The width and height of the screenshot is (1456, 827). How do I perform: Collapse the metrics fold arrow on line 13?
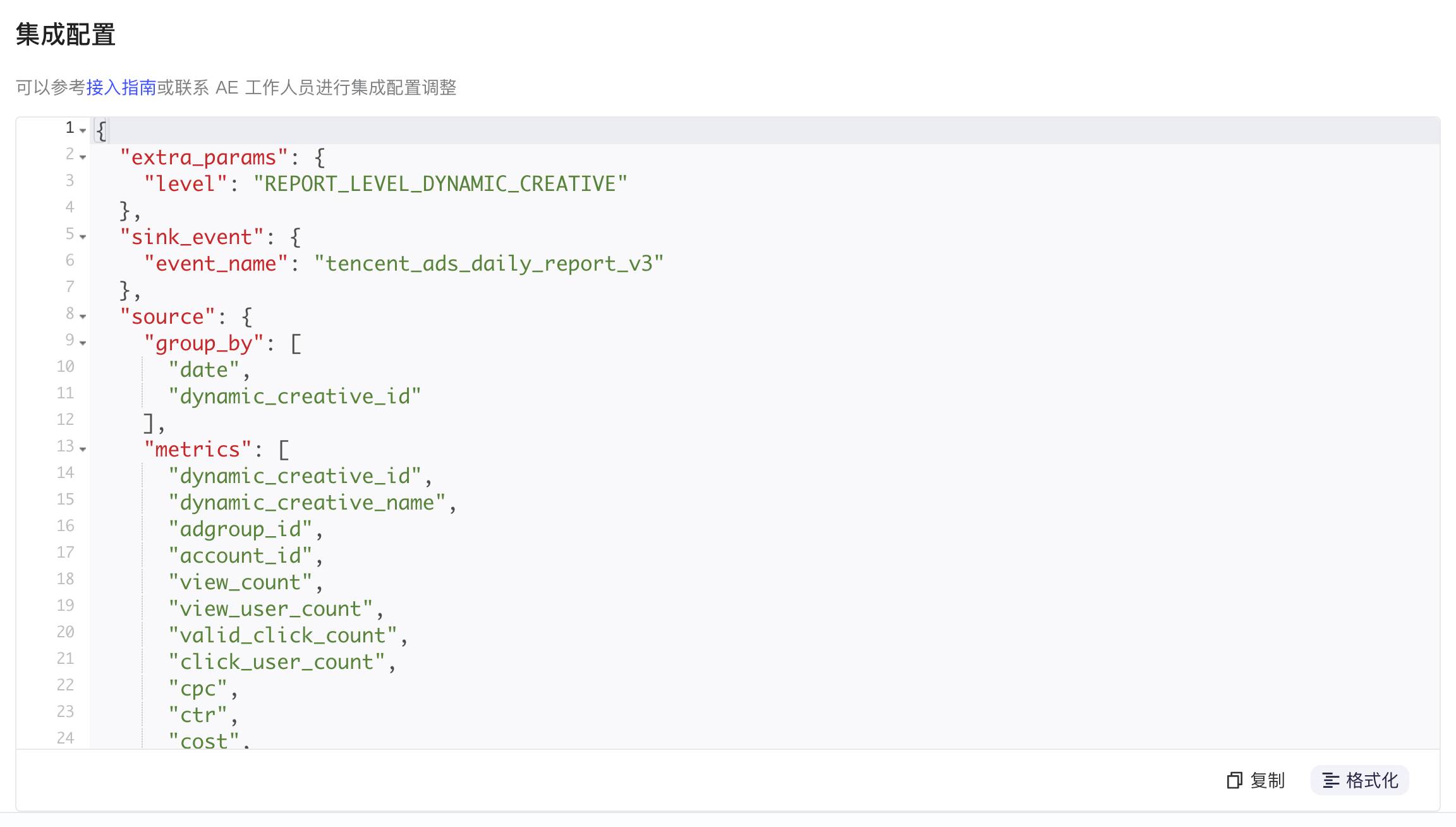(x=83, y=449)
